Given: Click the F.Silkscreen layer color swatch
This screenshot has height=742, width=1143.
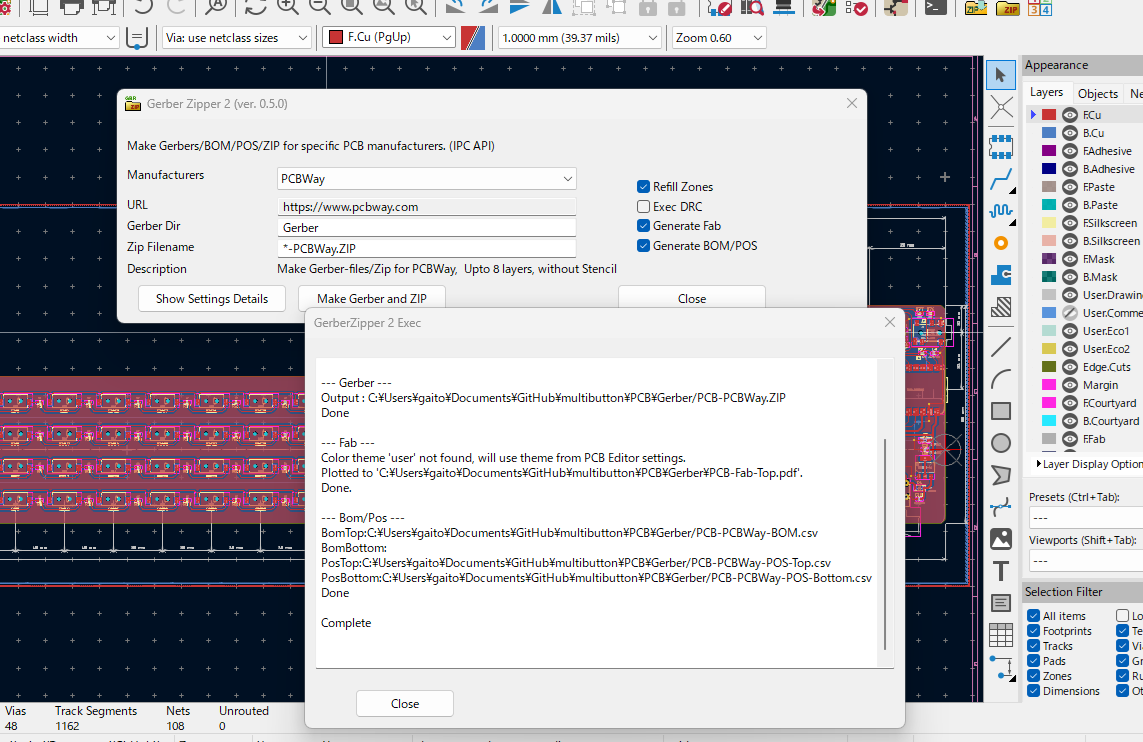Looking at the screenshot, I should coord(1049,223).
